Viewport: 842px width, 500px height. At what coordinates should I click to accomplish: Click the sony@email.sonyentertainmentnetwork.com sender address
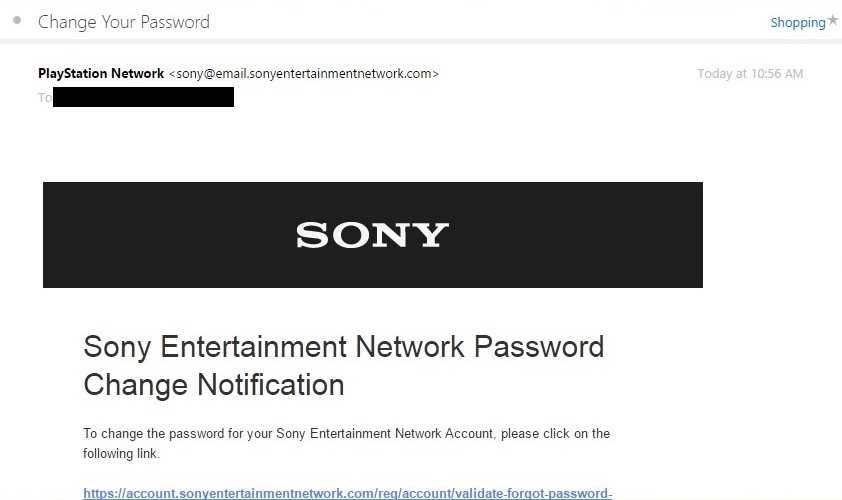(x=304, y=74)
